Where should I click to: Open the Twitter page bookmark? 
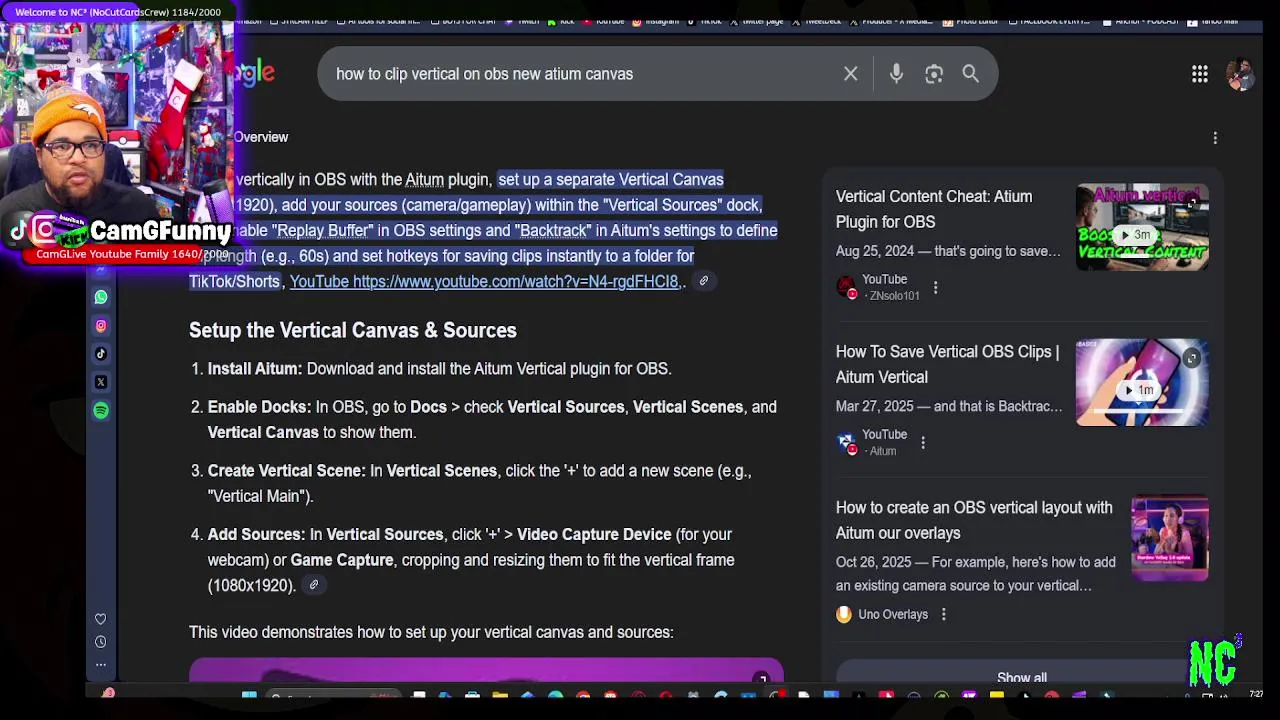pyautogui.click(x=757, y=21)
